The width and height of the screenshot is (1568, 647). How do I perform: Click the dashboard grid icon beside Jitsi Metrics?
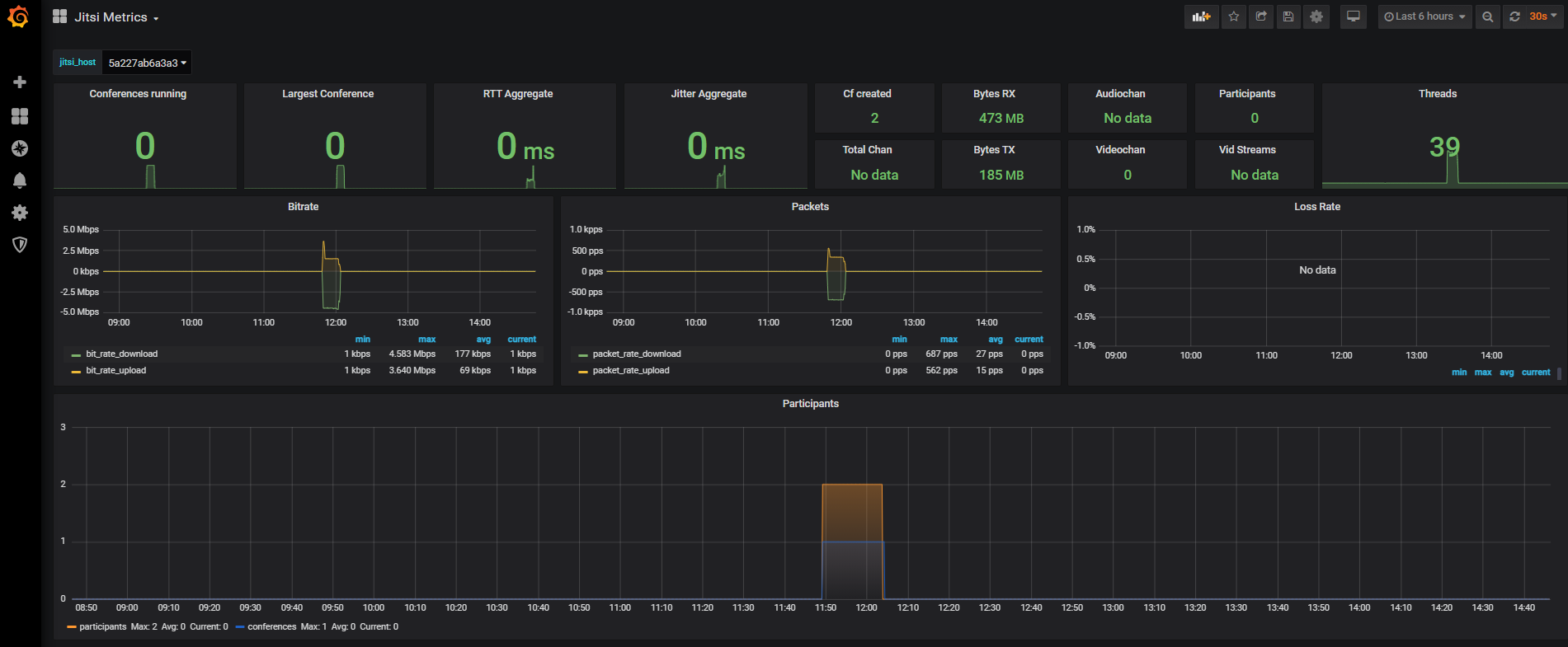(59, 16)
